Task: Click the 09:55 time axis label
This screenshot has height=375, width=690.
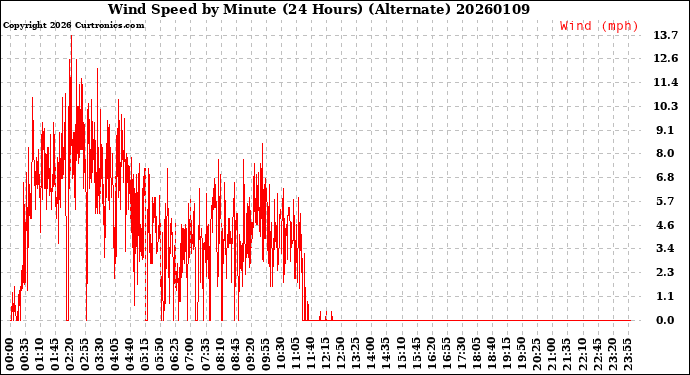Action: (265, 355)
